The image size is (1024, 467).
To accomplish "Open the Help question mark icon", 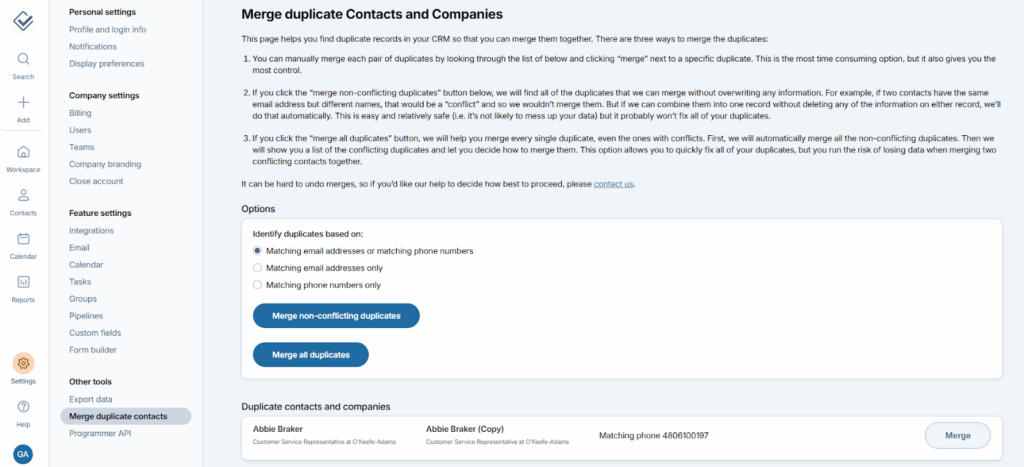I will tap(23, 407).
